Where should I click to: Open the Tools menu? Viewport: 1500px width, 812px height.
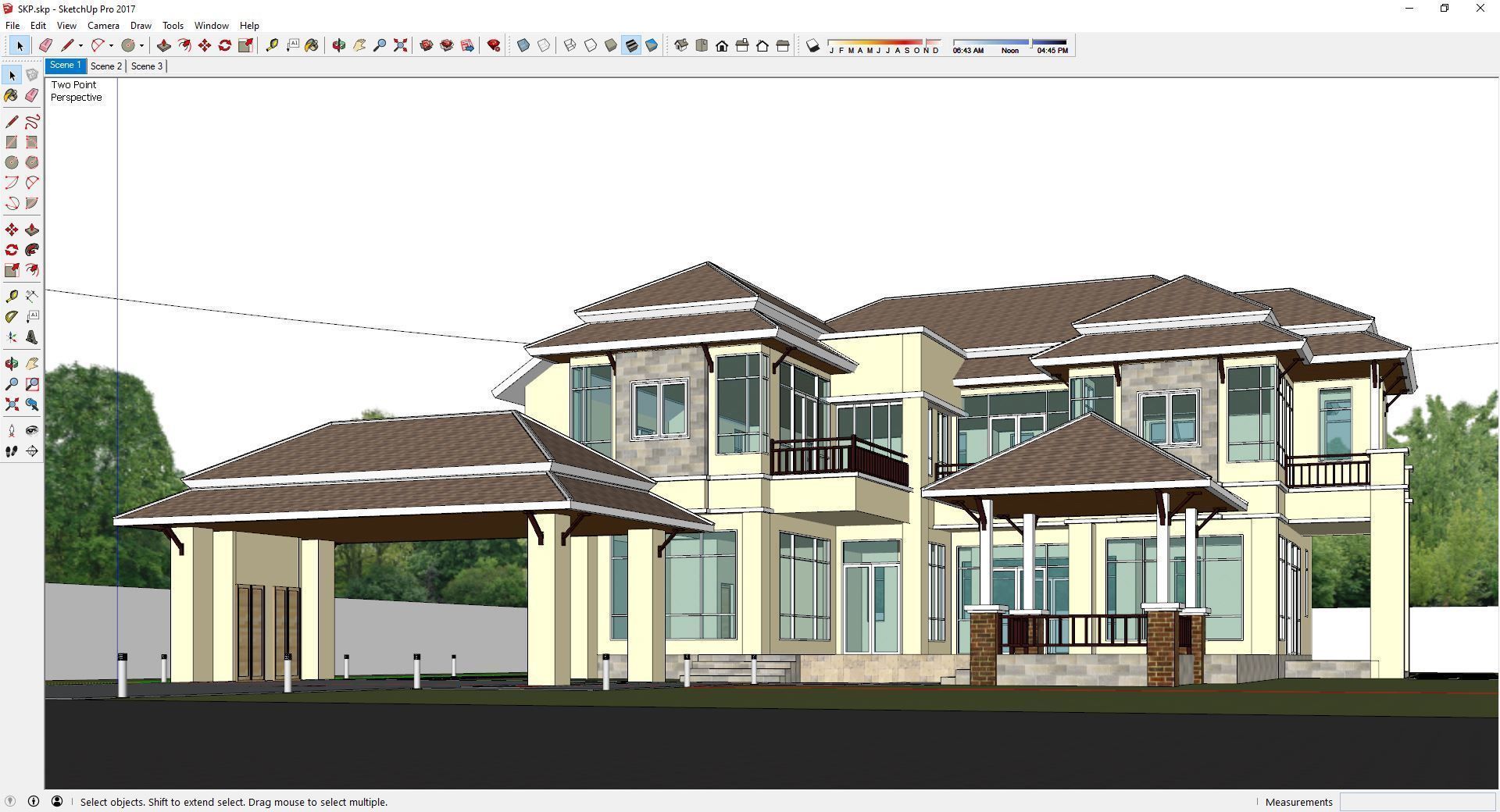point(173,26)
